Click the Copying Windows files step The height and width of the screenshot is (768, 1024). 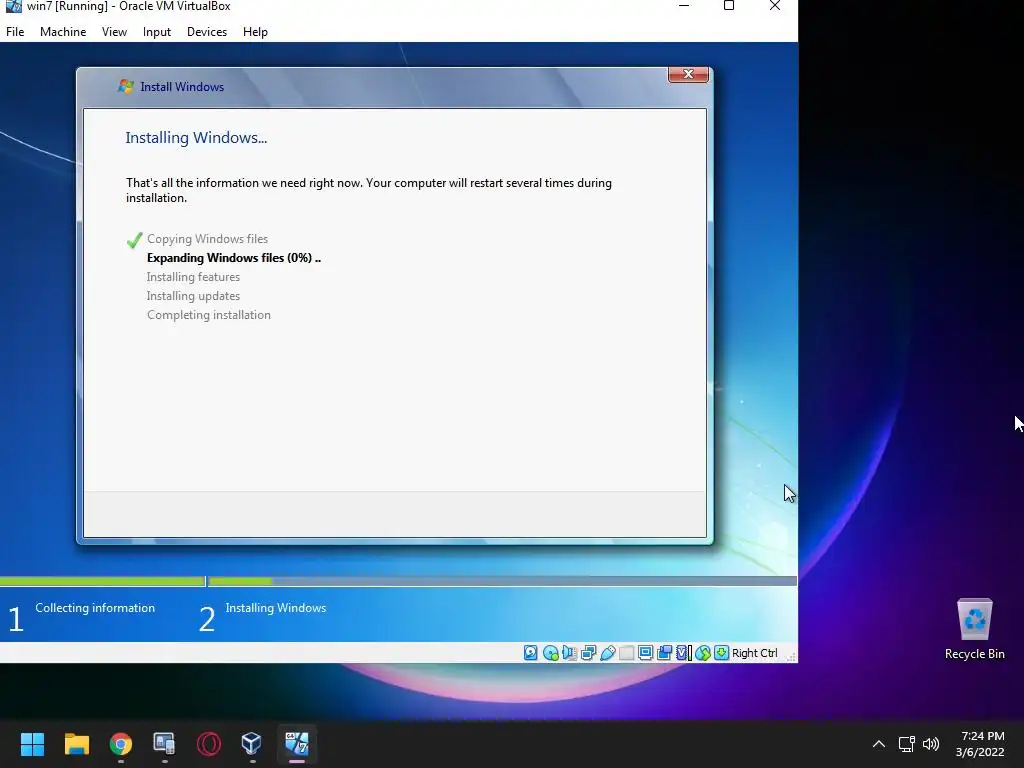pos(207,239)
